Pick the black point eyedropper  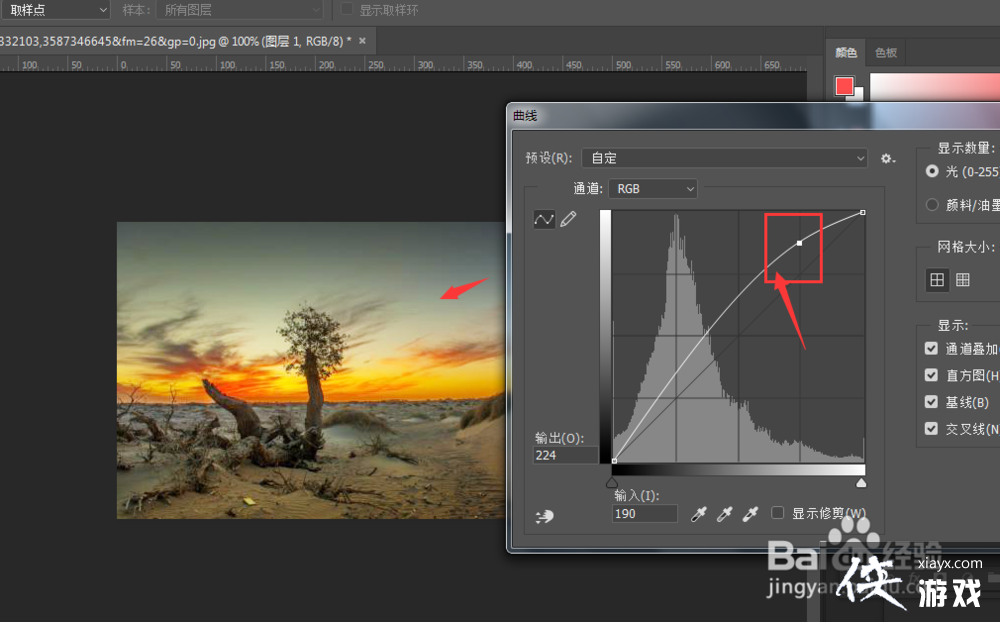coord(700,514)
